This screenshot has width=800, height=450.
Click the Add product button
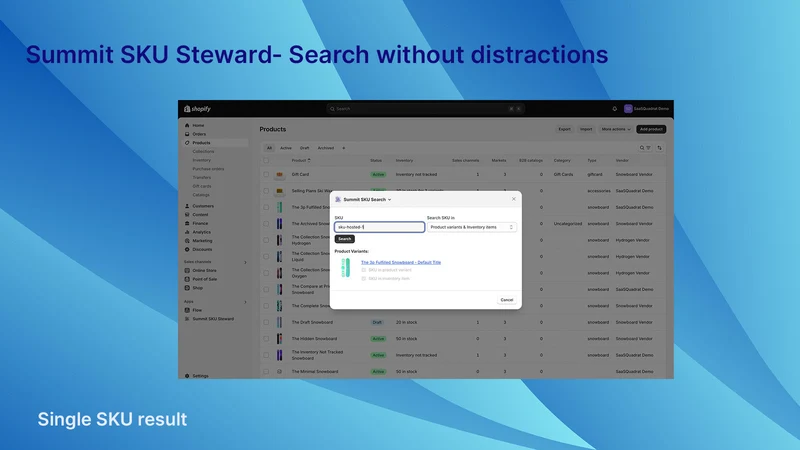(x=651, y=129)
